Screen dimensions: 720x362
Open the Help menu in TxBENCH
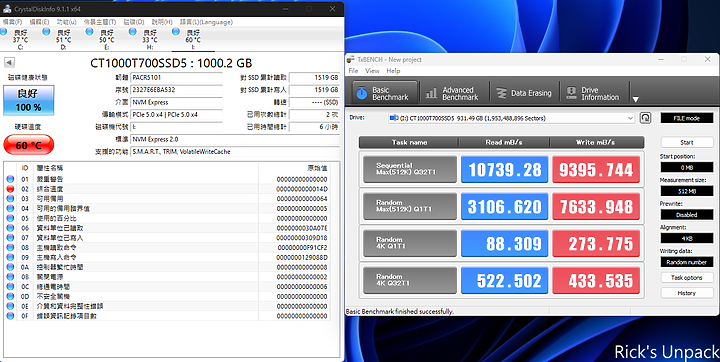click(x=393, y=71)
